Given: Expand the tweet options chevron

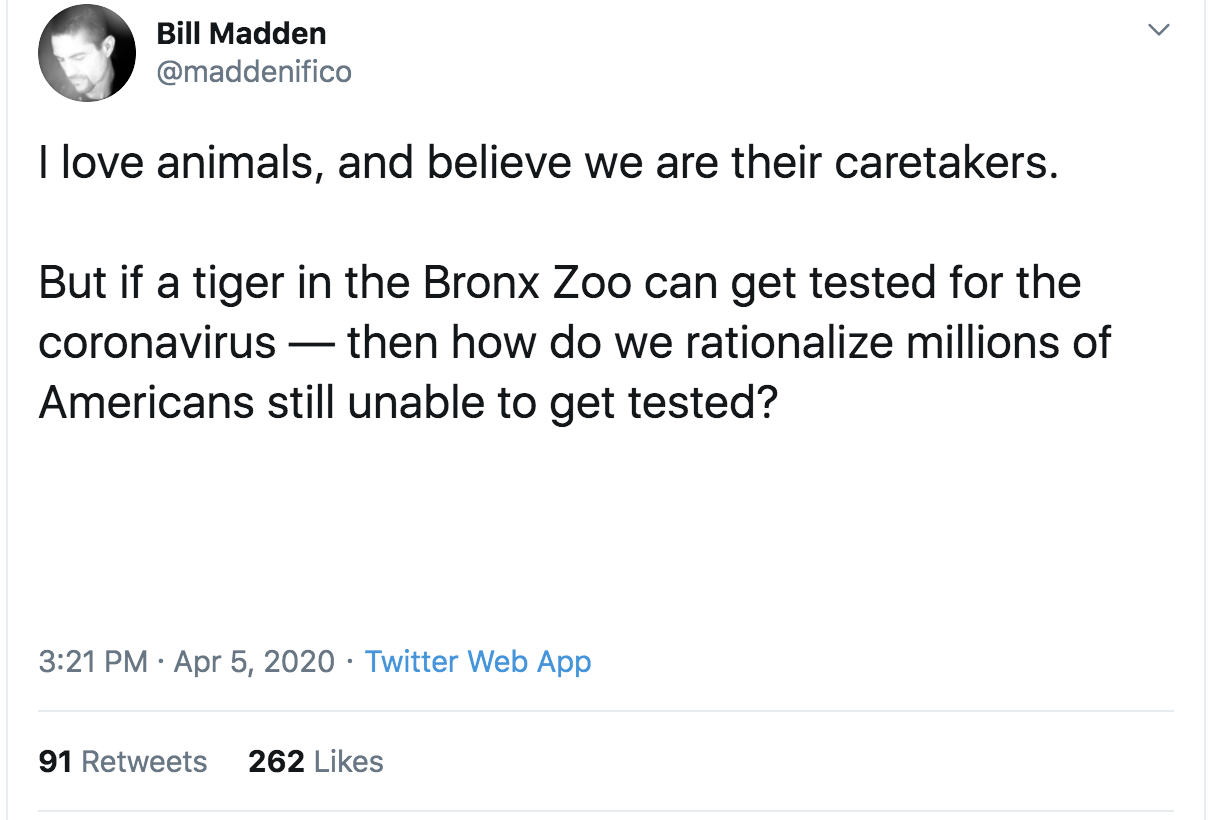Looking at the screenshot, I should tap(1158, 31).
